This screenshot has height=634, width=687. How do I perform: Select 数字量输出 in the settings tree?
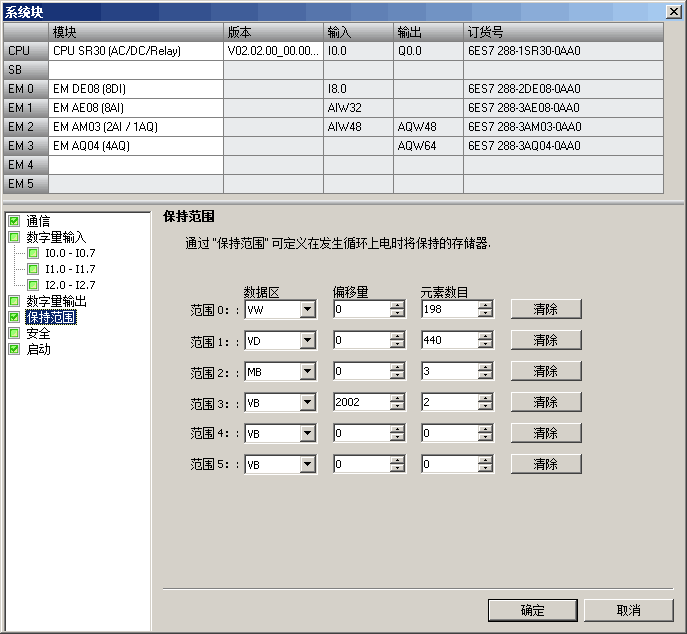point(57,301)
